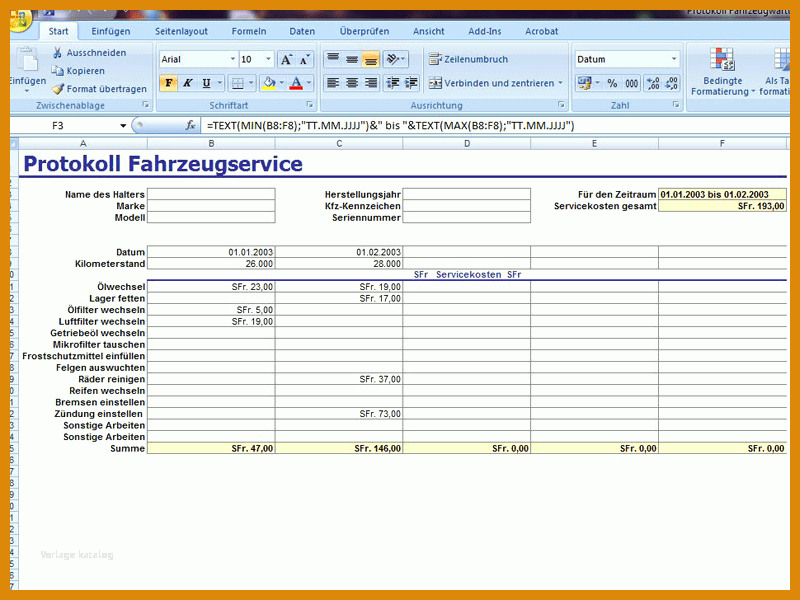Open Zahl dialog launcher

(x=676, y=105)
